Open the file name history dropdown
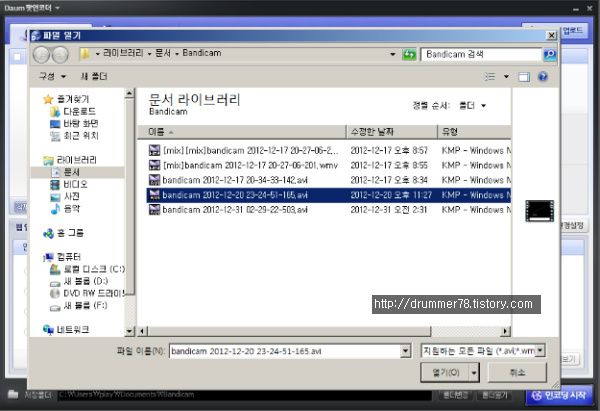Screen dimensions: 600x411 point(405,351)
